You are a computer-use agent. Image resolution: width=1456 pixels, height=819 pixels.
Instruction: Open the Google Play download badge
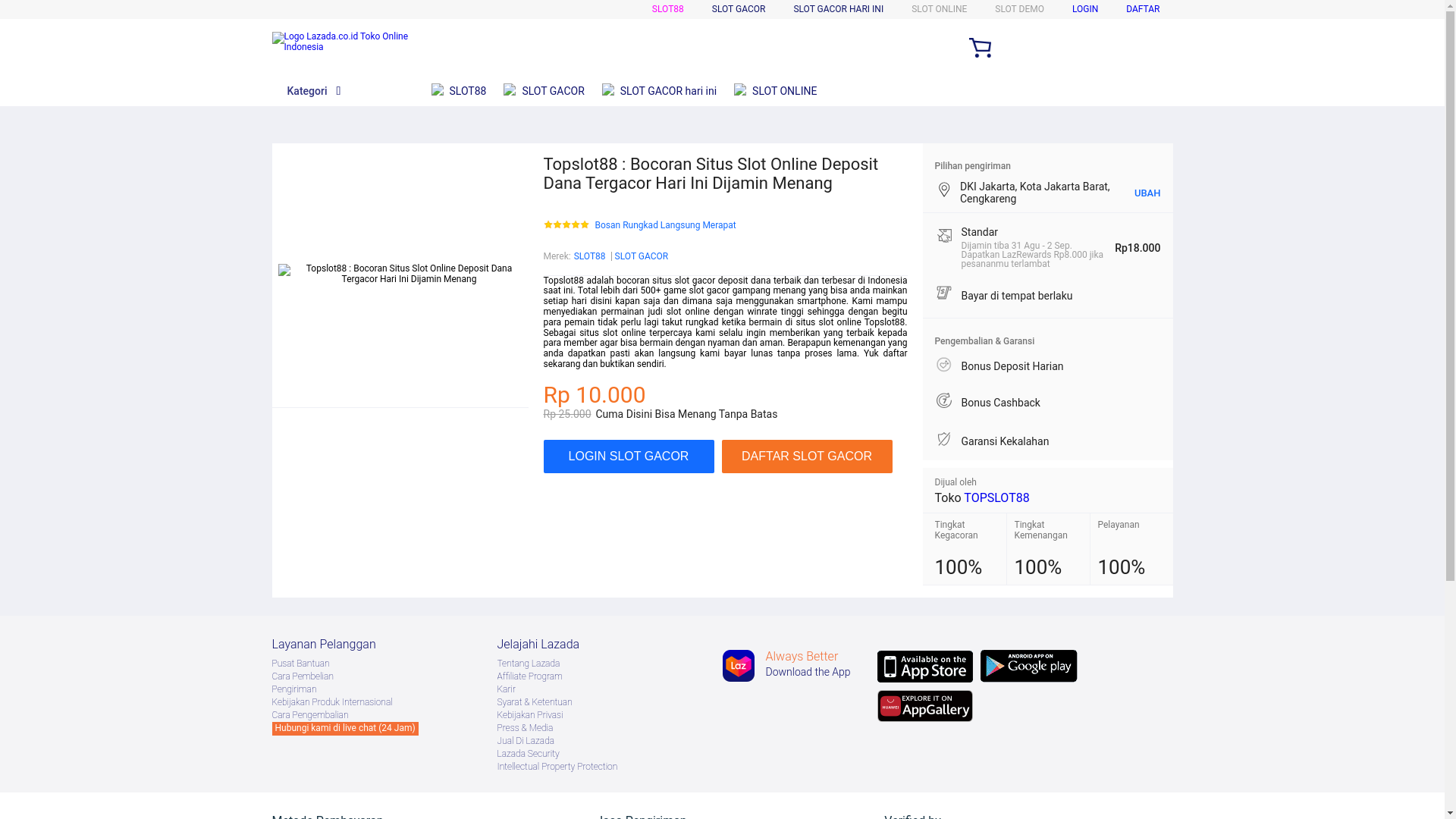1028,666
